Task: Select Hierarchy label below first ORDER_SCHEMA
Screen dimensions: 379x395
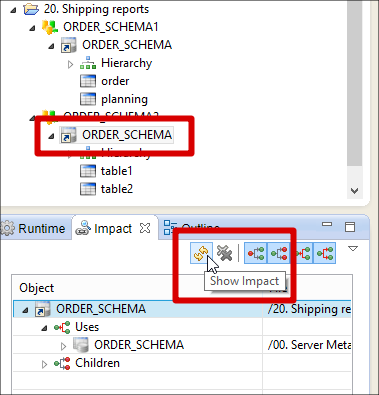Action: [x=127, y=63]
